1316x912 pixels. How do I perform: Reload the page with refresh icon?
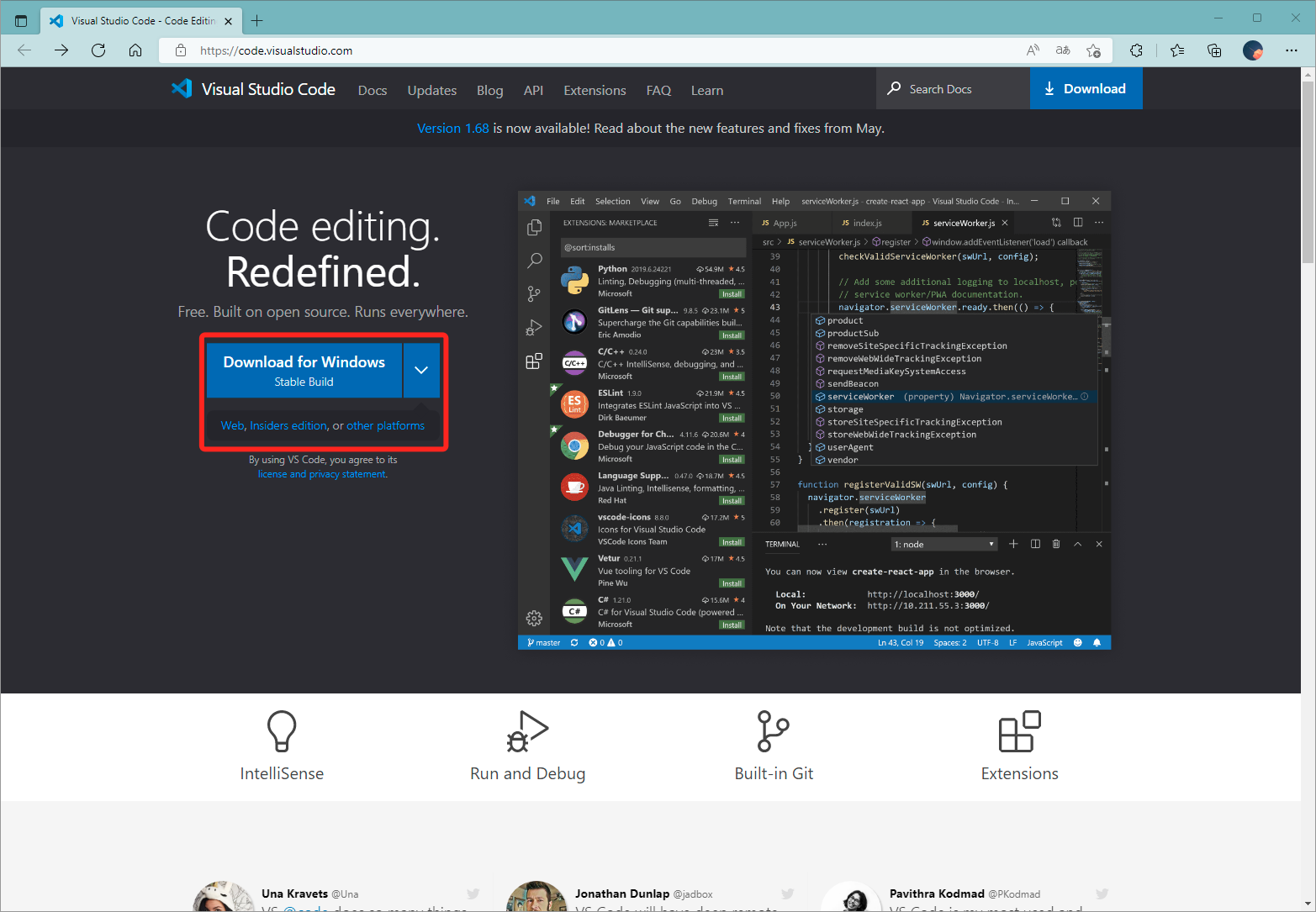pyautogui.click(x=98, y=50)
